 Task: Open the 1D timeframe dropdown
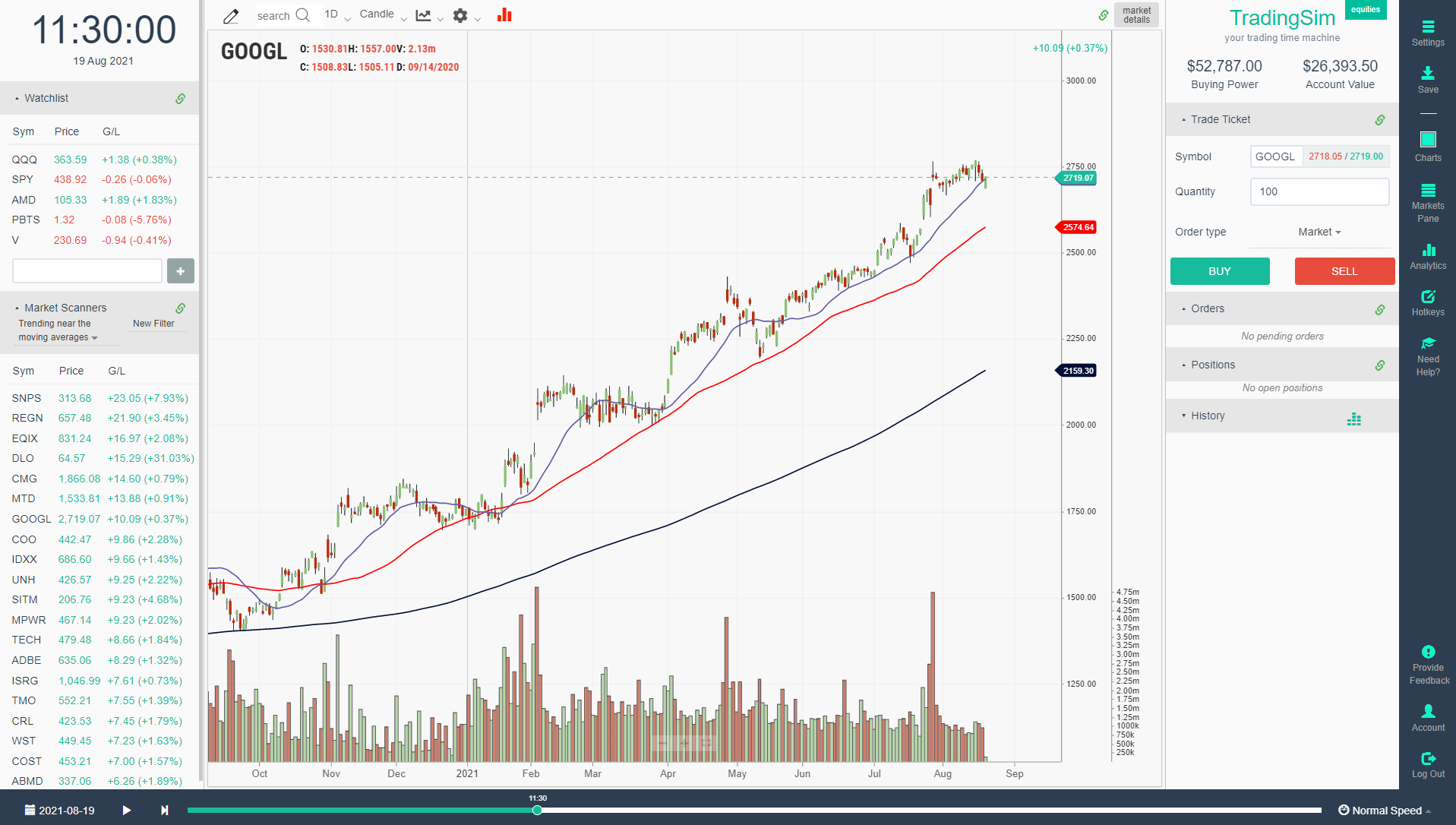coord(335,14)
